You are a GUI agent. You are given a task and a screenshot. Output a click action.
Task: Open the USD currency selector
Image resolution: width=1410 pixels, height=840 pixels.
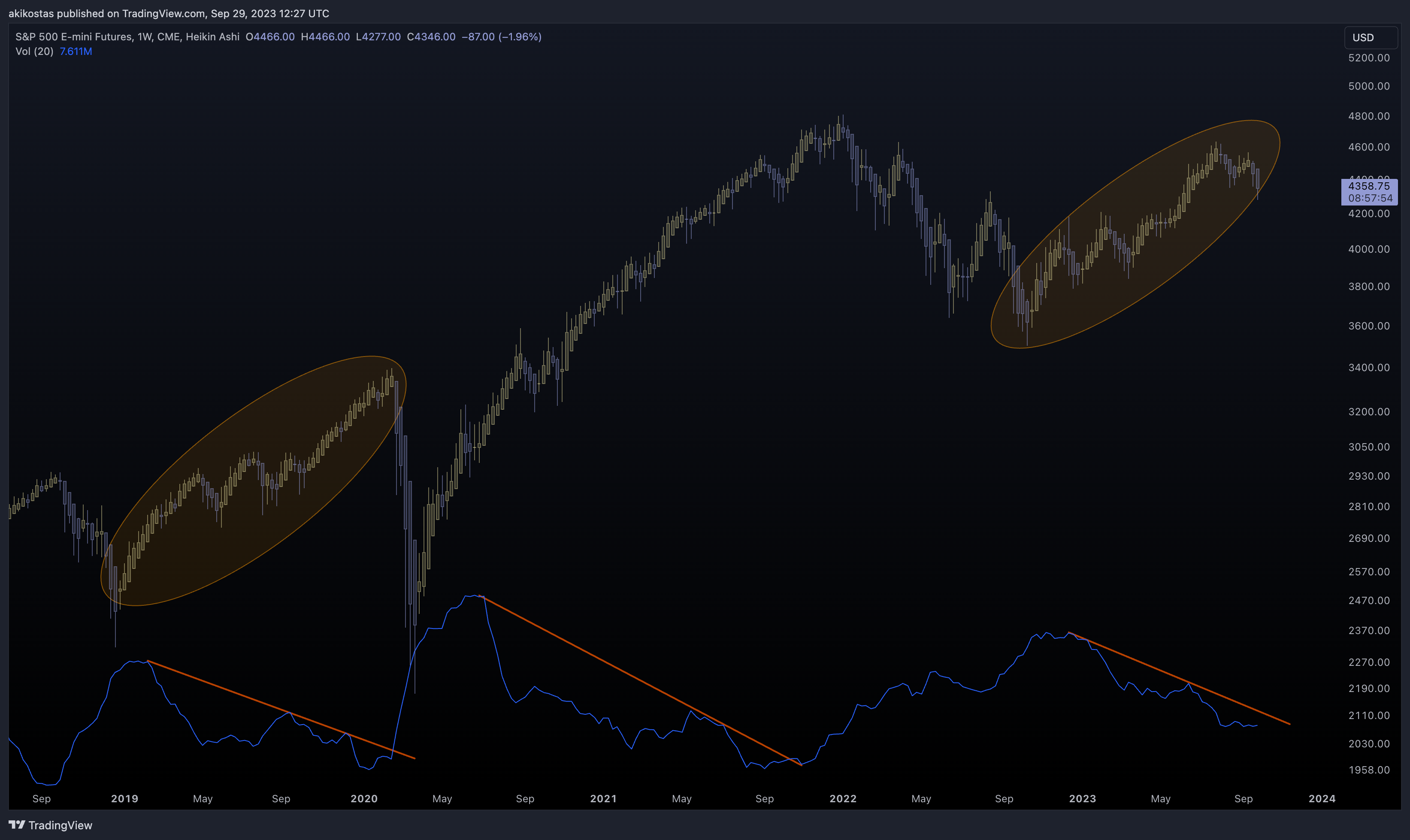point(1371,37)
